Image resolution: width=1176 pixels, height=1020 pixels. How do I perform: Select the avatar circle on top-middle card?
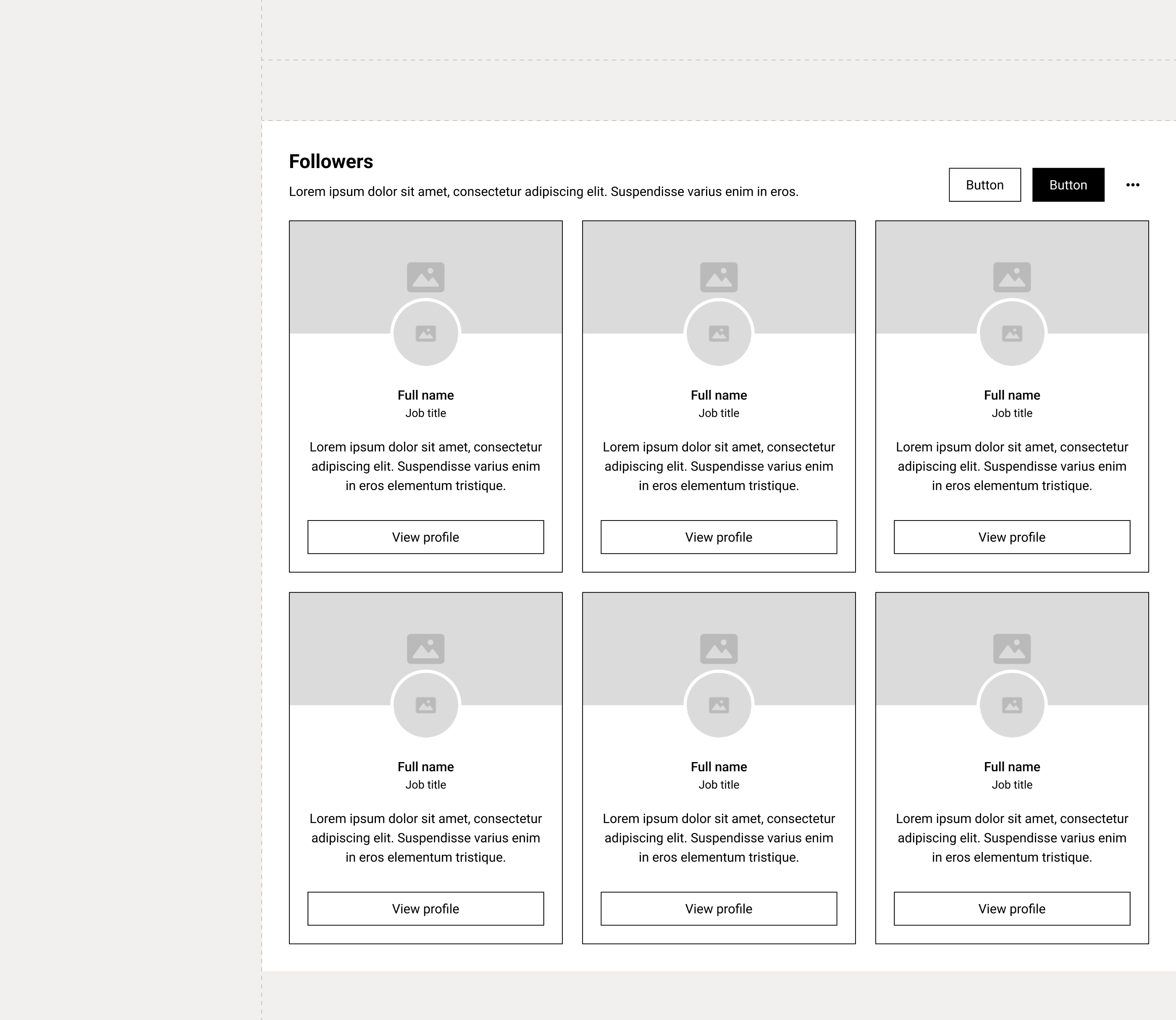(x=719, y=333)
